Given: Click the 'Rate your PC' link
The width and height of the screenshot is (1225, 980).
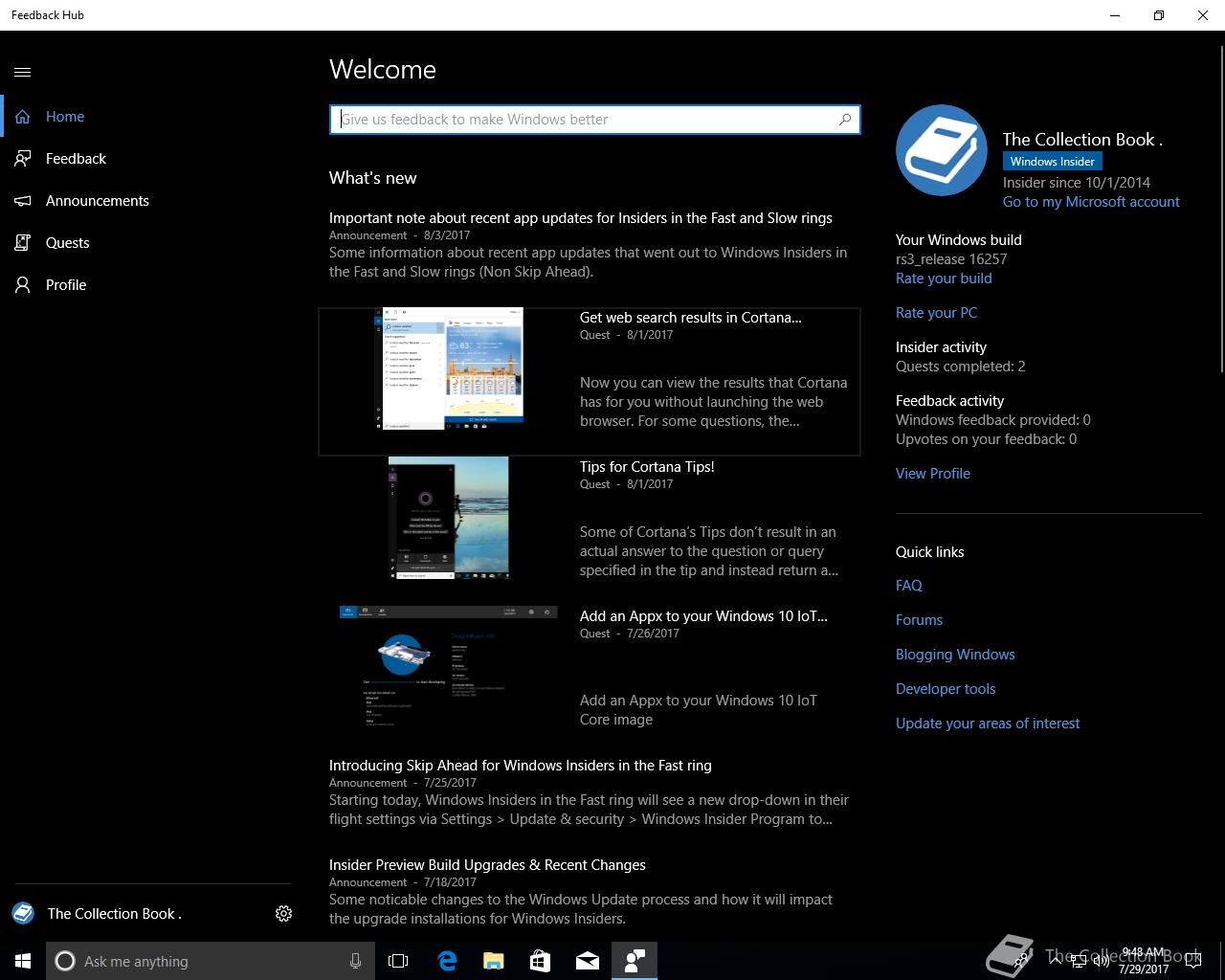Looking at the screenshot, I should 936,313.
